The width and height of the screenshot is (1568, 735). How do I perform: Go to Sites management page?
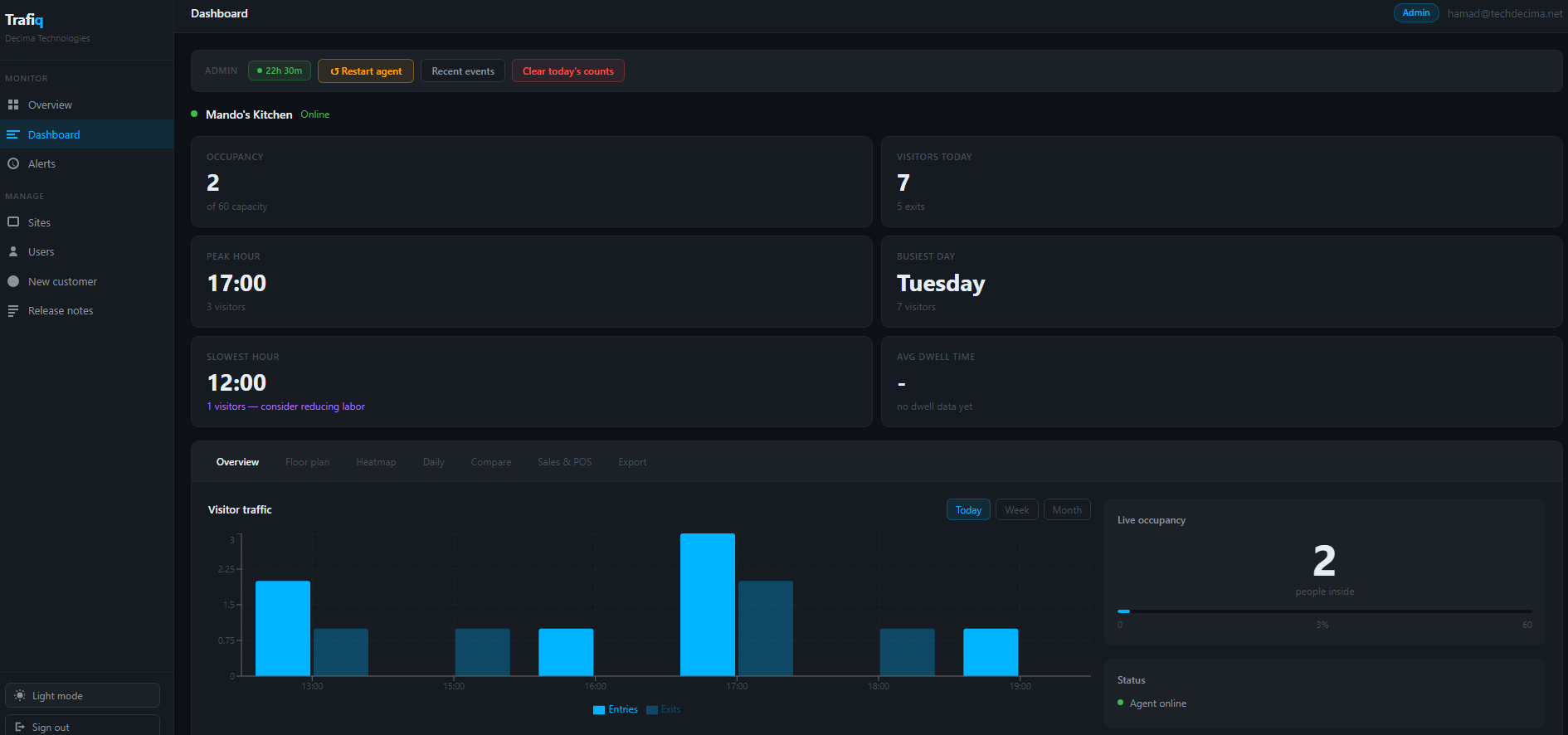point(86,222)
